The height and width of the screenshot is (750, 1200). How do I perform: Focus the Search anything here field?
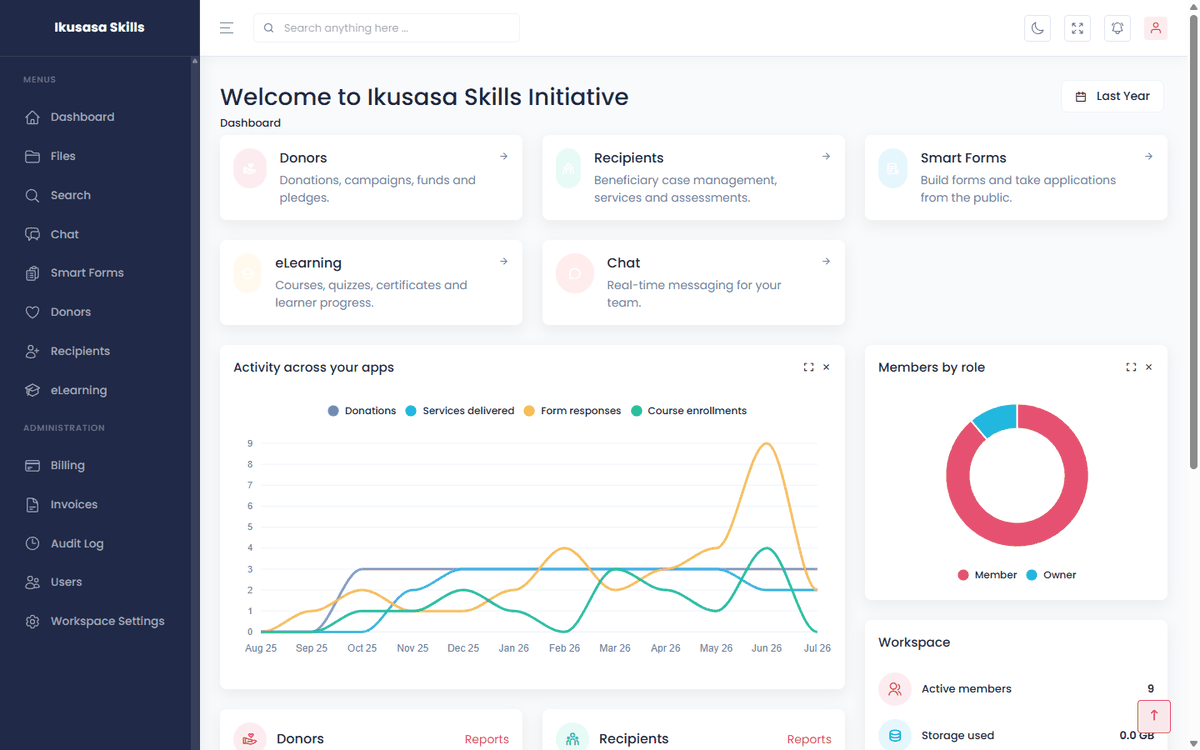click(x=386, y=28)
